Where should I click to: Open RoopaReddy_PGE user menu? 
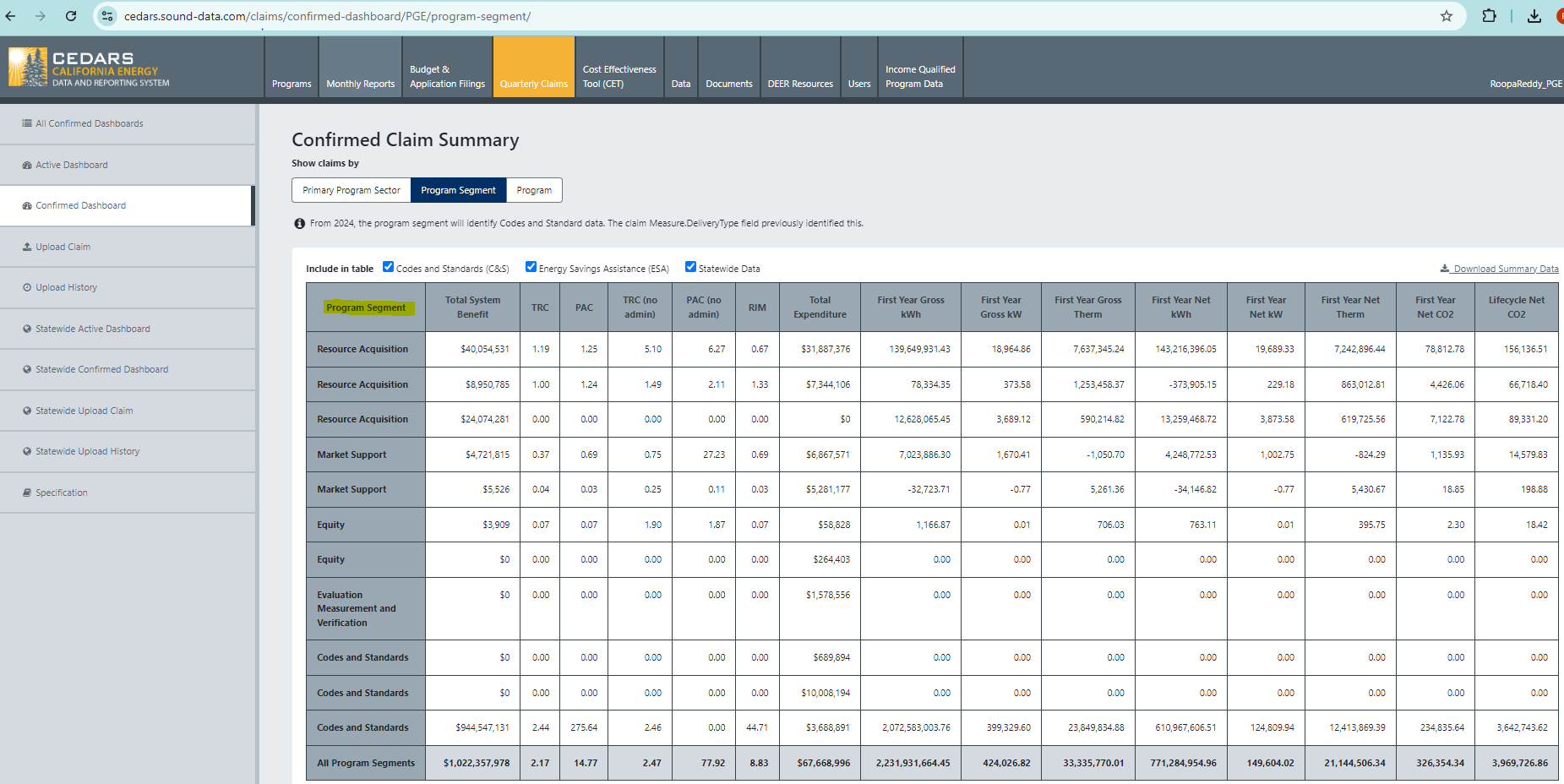click(x=1525, y=84)
